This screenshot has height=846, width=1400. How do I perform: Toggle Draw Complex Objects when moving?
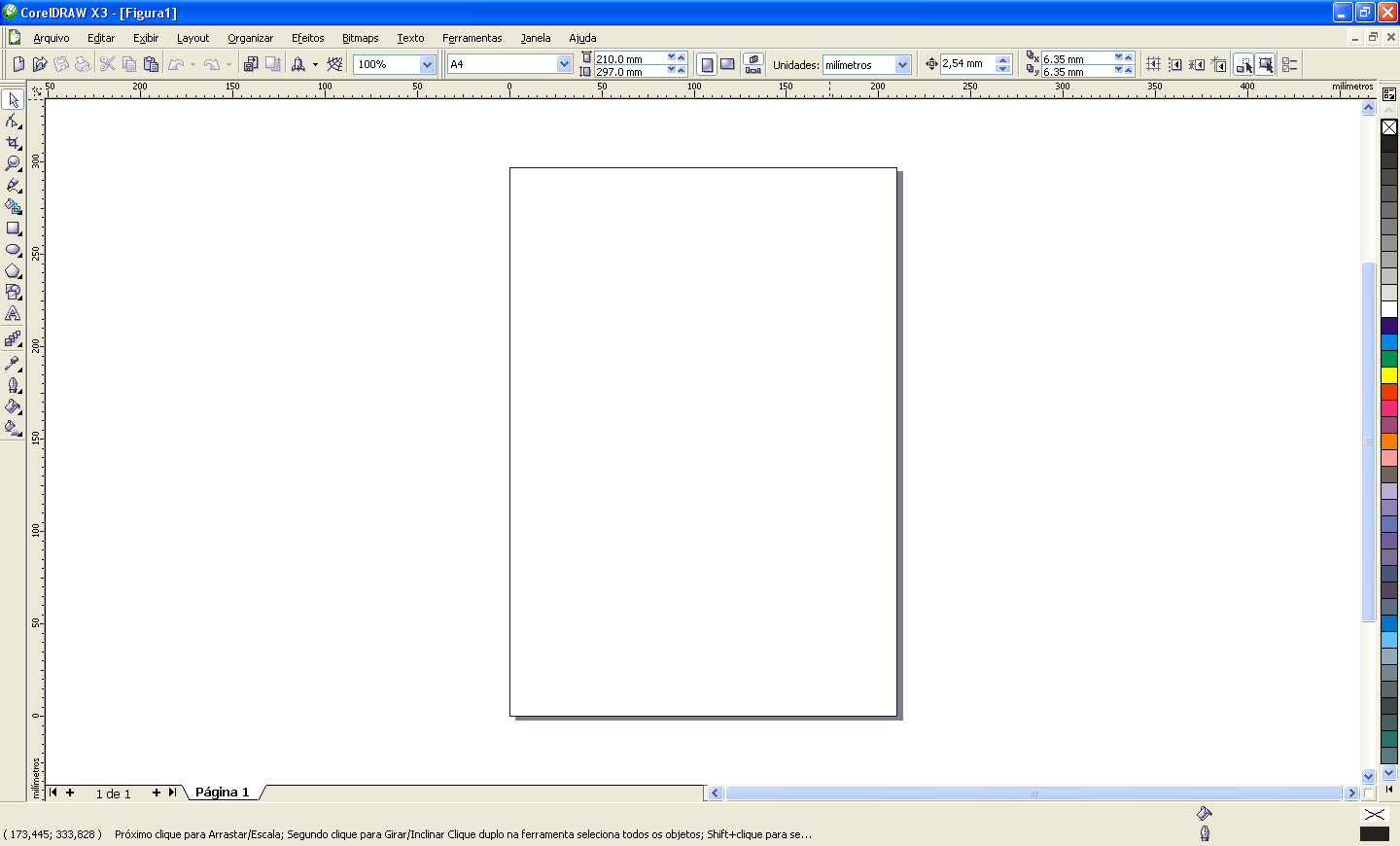pos(1243,64)
